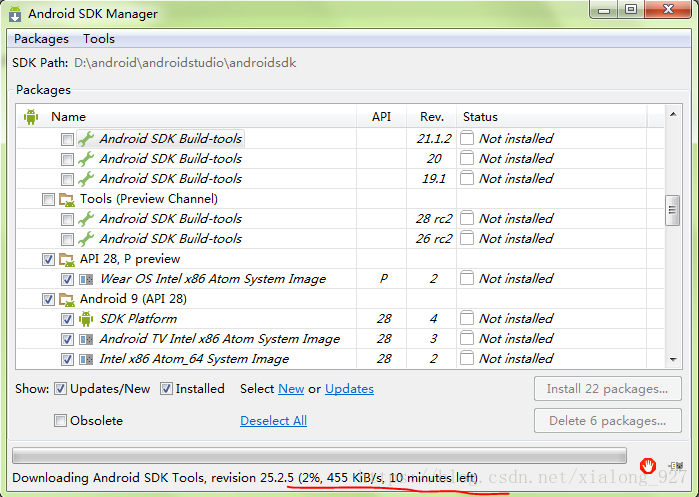This screenshot has height=497, width=699.
Task: Select all New packages link
Action: point(291,389)
